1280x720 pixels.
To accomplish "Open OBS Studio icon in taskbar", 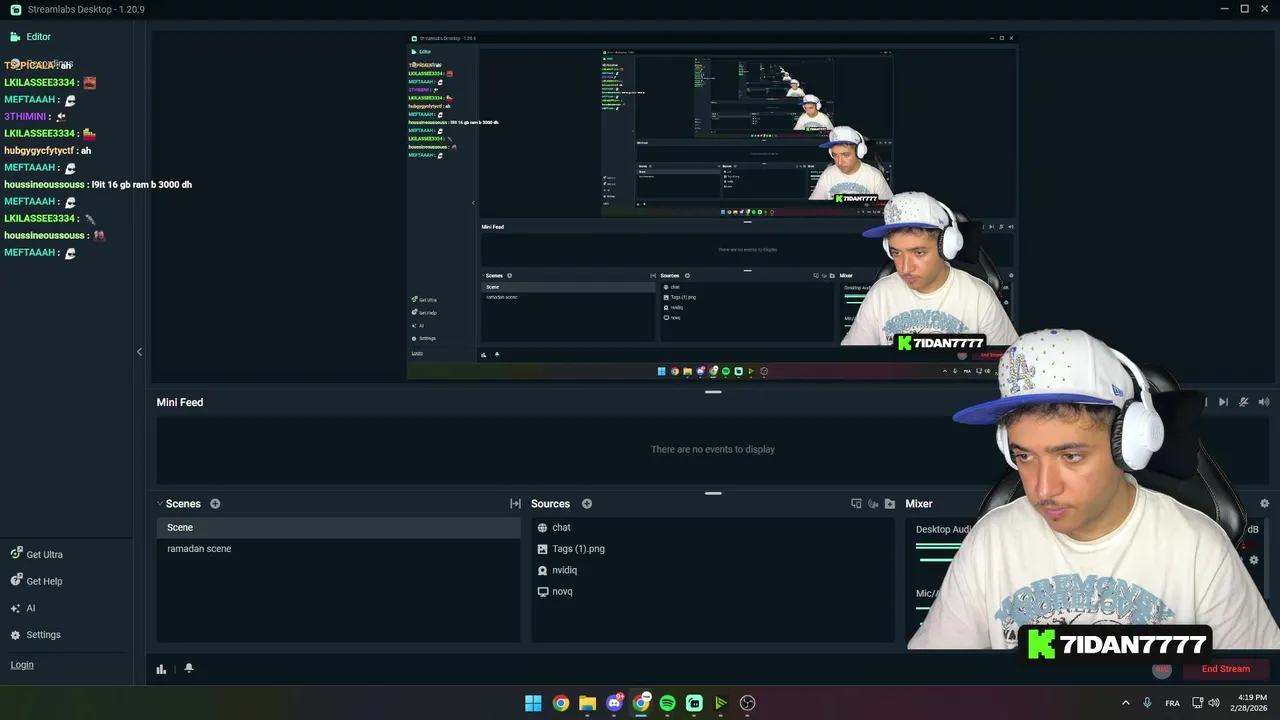I will [747, 703].
